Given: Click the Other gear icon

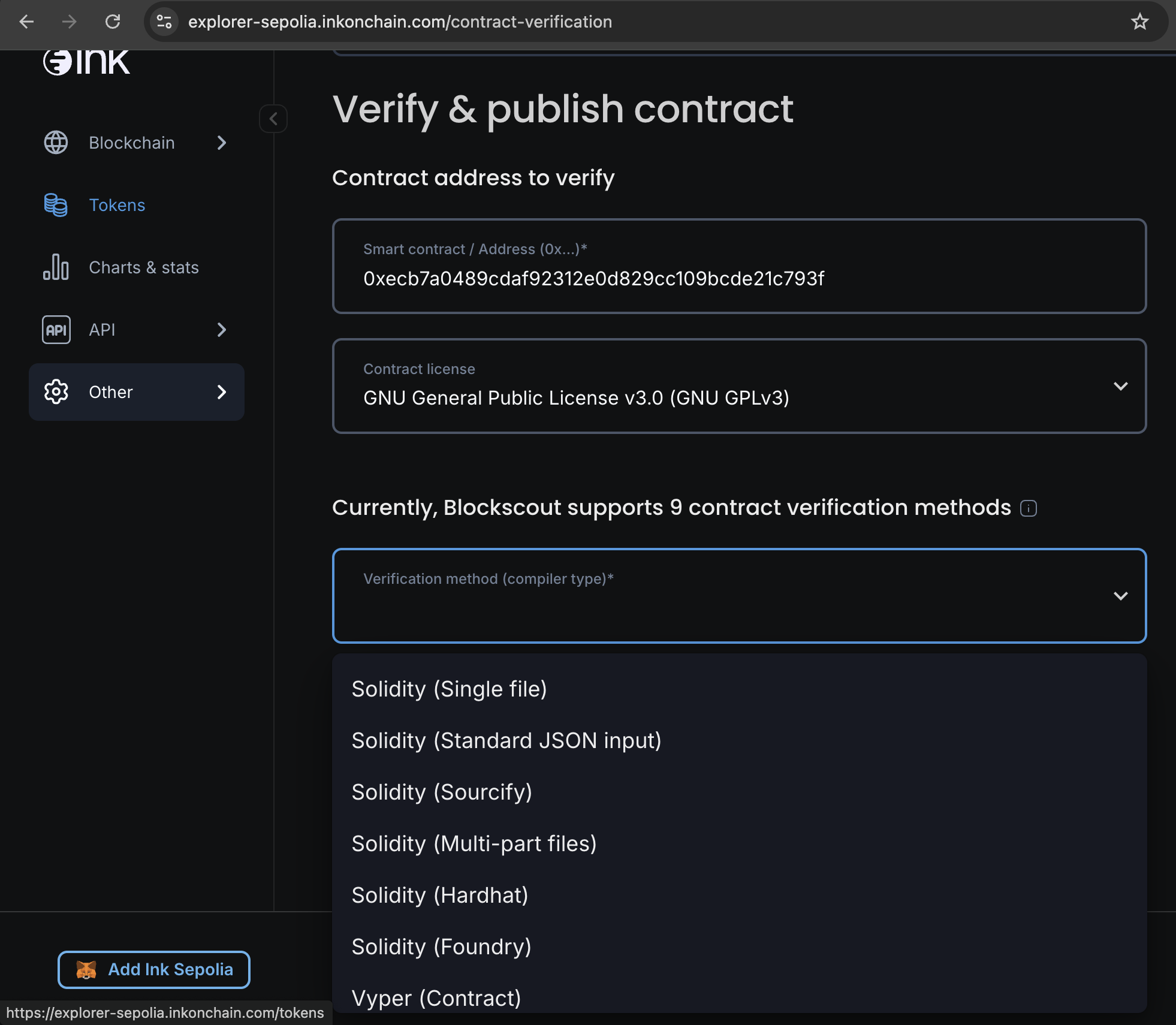Looking at the screenshot, I should pyautogui.click(x=56, y=392).
